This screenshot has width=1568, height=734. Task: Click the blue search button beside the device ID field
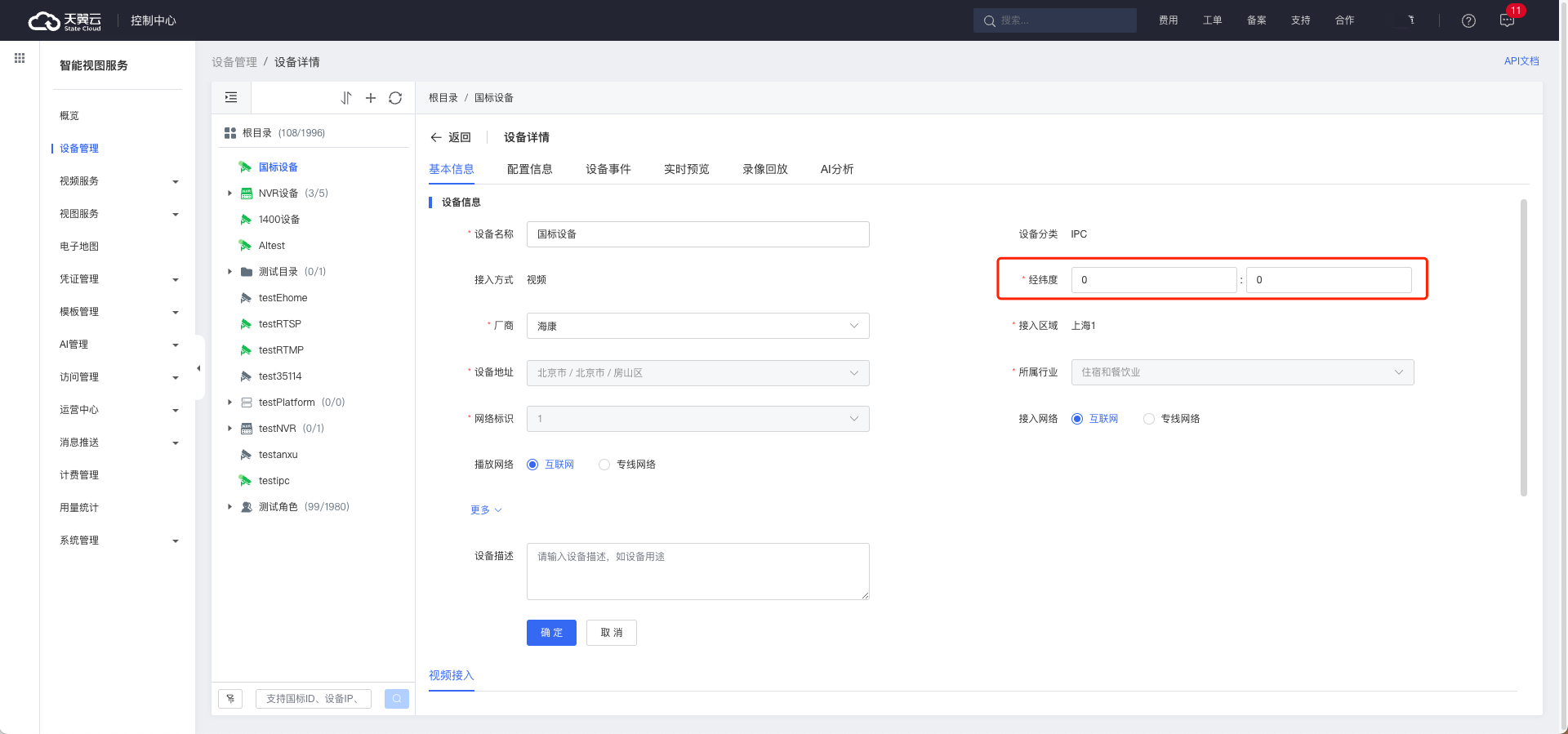[x=397, y=699]
